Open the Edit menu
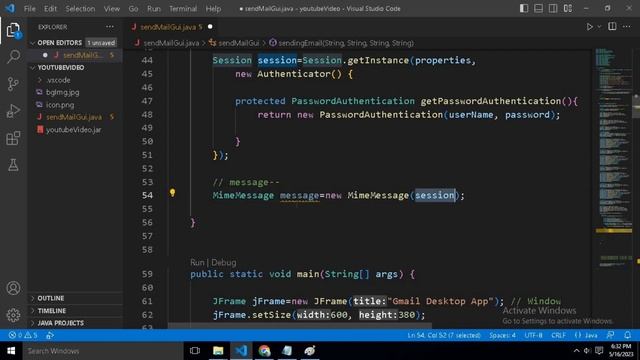 50,9
